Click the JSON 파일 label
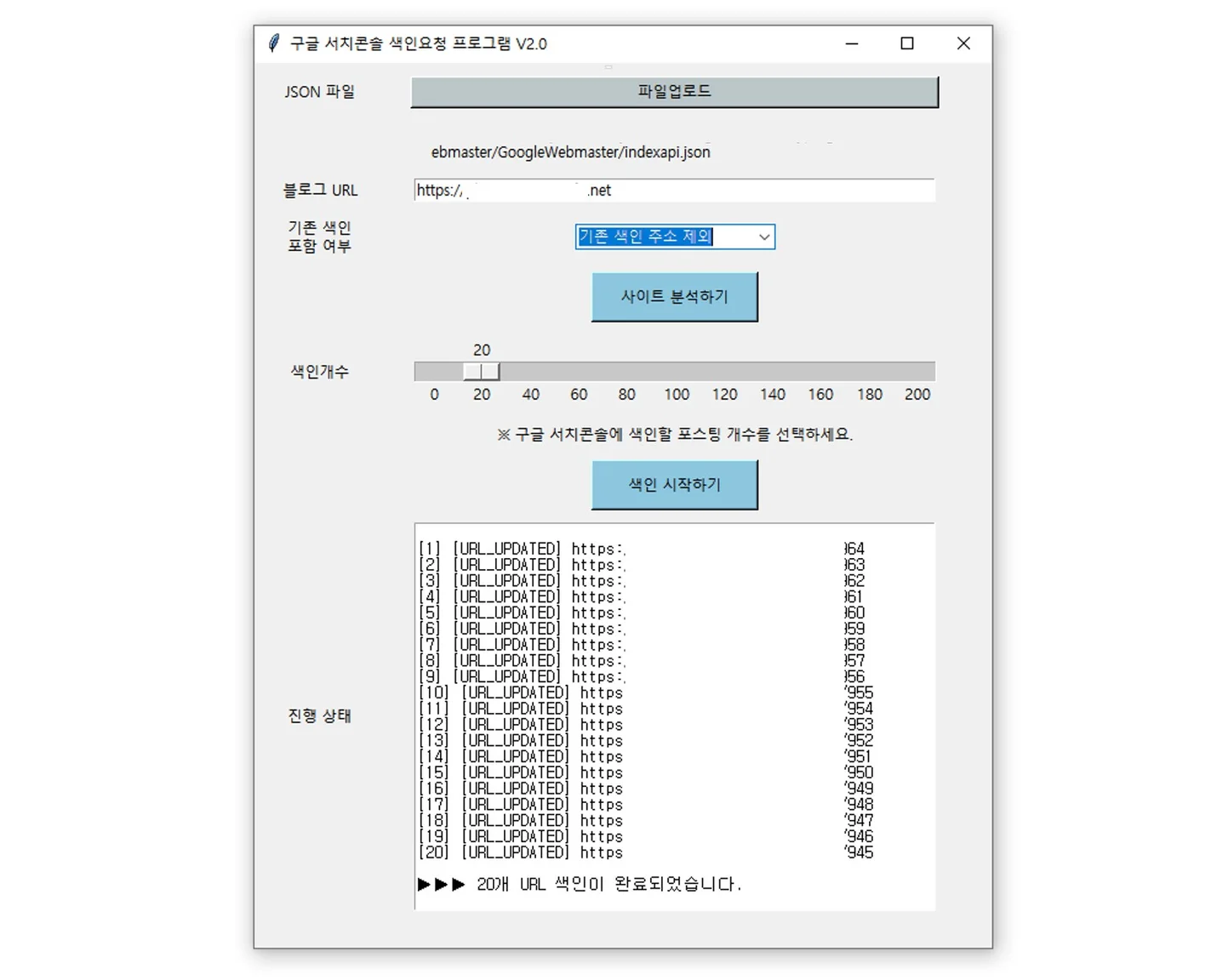 click(x=319, y=92)
